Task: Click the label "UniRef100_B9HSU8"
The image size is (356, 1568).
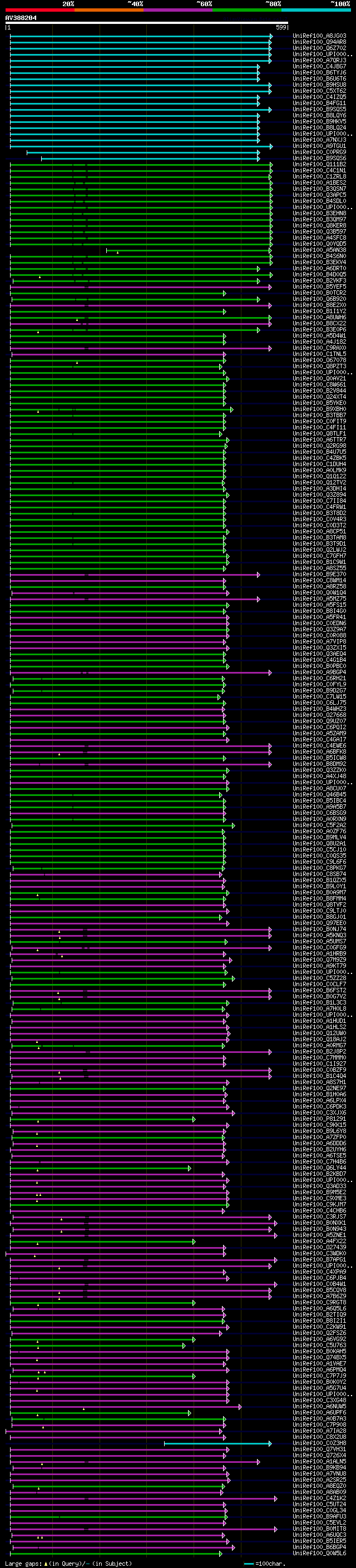Action: tap(319, 85)
